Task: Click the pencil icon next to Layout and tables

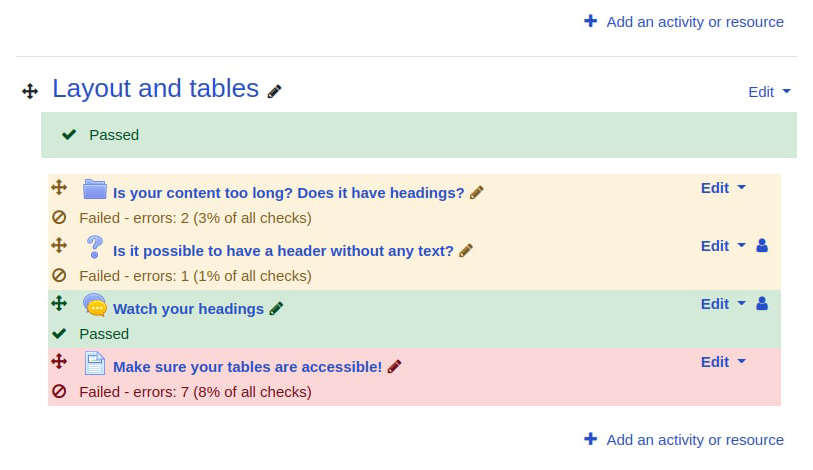Action: coord(274,91)
